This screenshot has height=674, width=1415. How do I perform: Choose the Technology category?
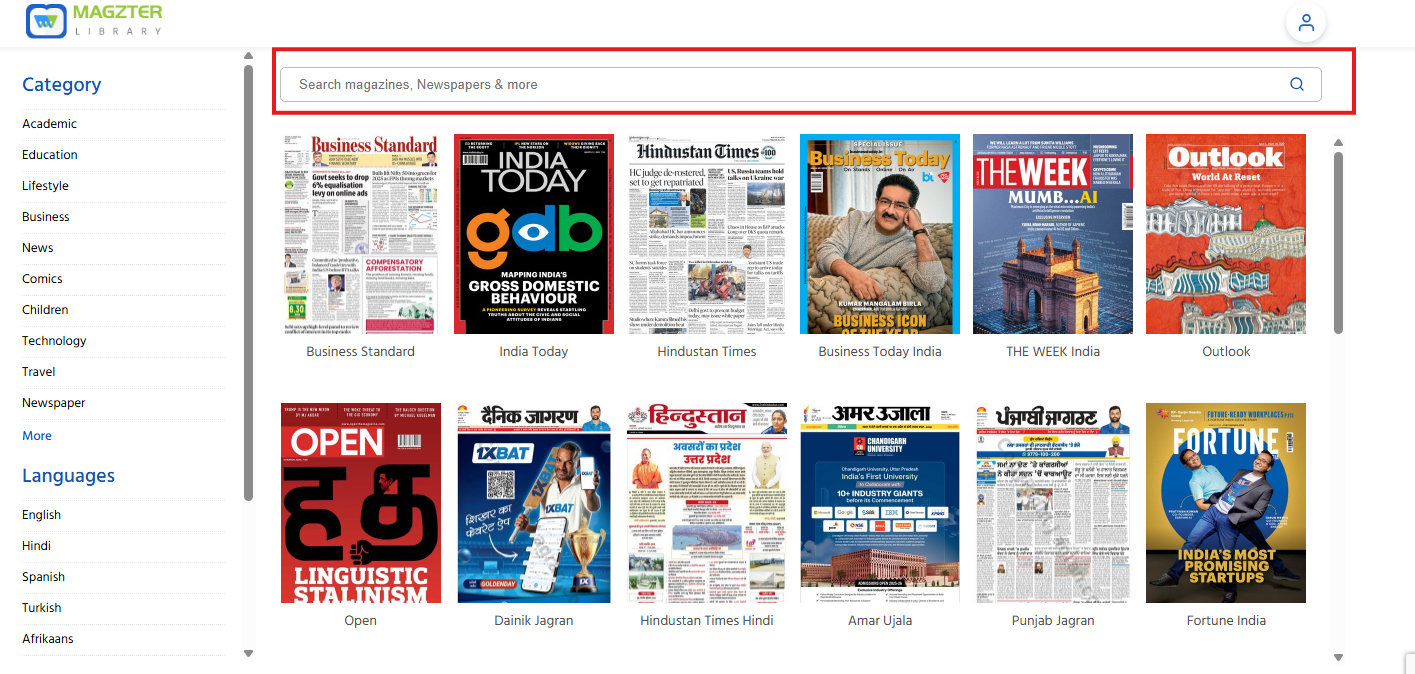(54, 341)
